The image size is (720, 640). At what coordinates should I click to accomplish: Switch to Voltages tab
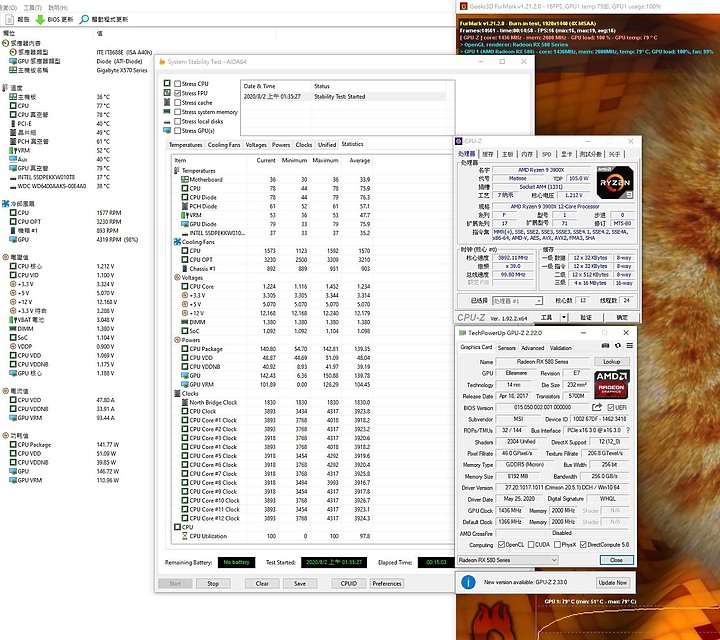click(256, 145)
